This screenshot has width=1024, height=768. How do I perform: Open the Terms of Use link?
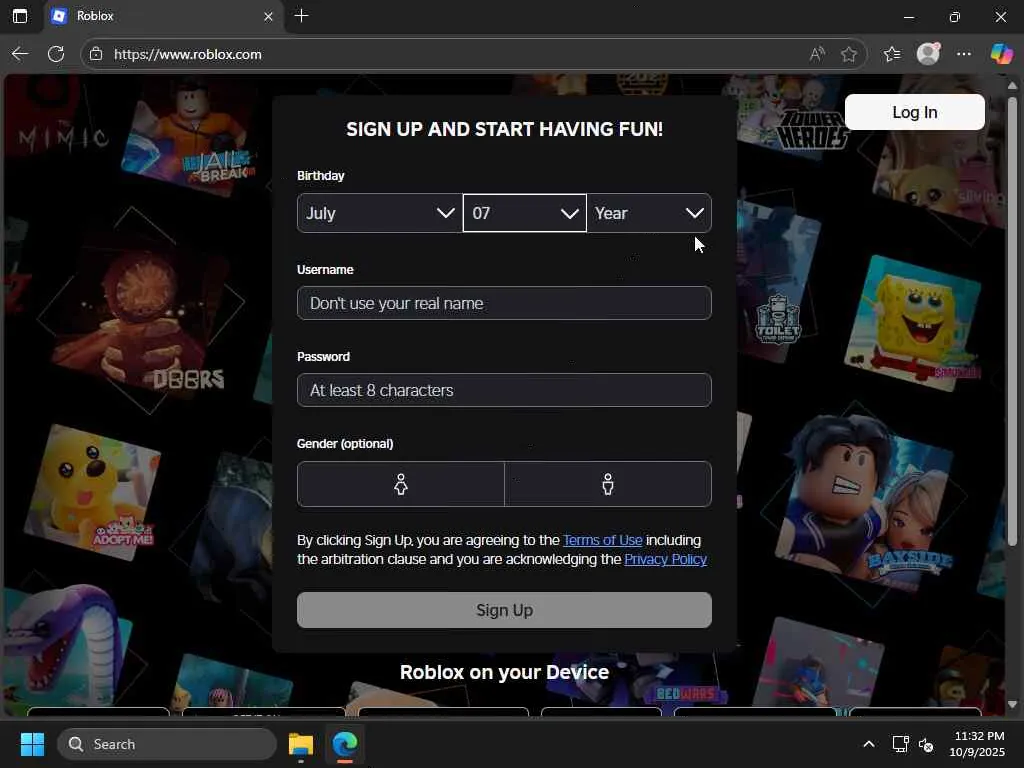602,540
